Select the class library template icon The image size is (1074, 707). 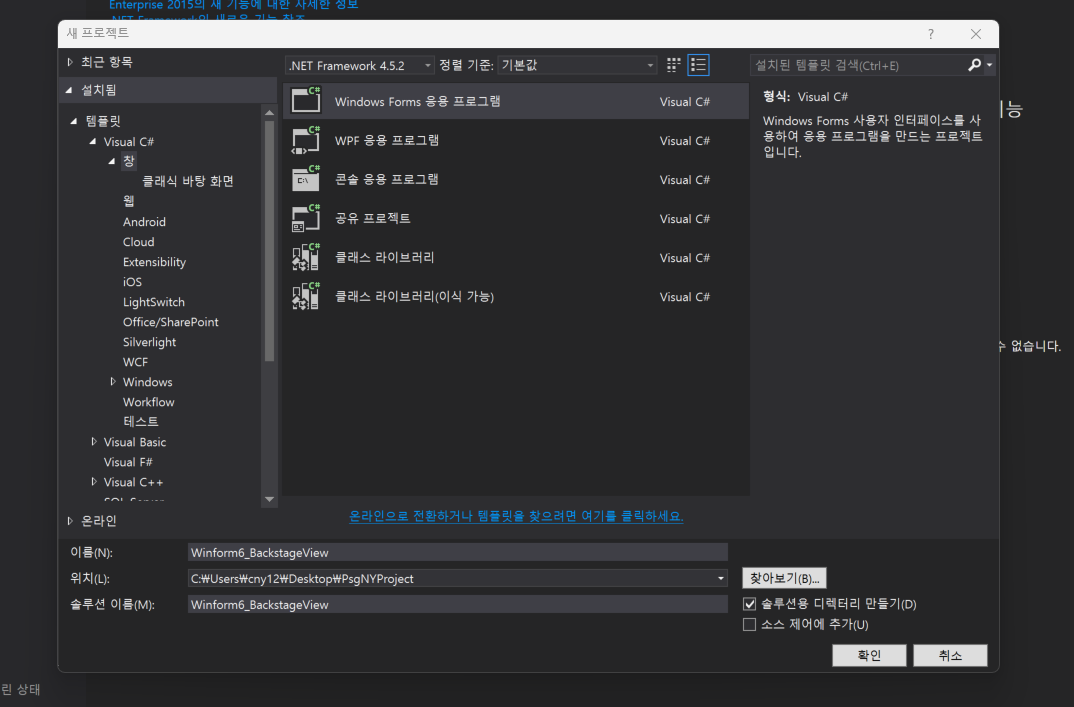pos(305,257)
